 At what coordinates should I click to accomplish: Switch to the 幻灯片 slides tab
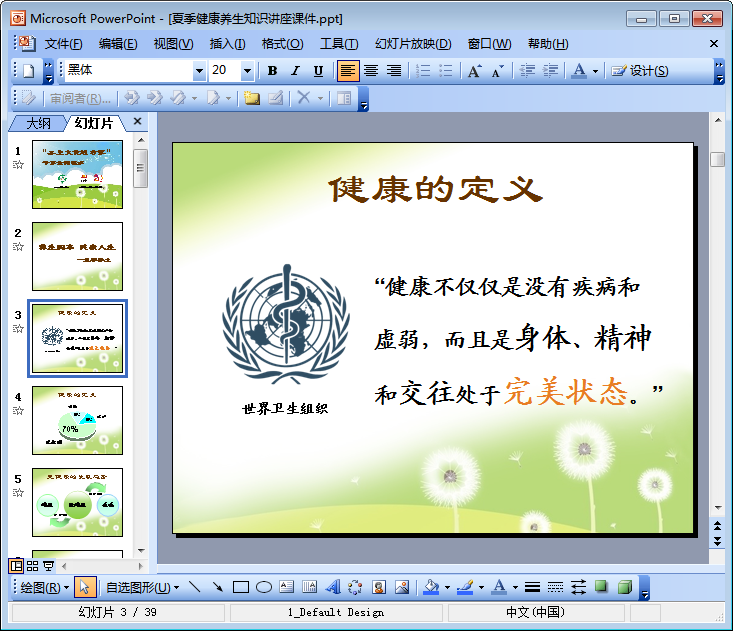pyautogui.click(x=93, y=123)
